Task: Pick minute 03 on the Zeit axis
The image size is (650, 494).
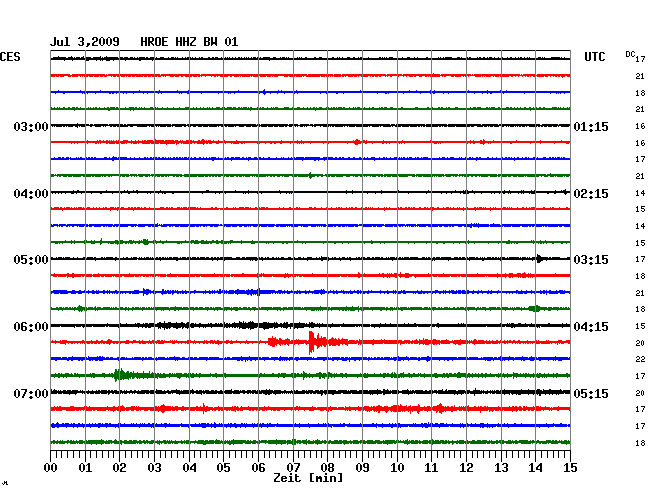Action: 154,468
